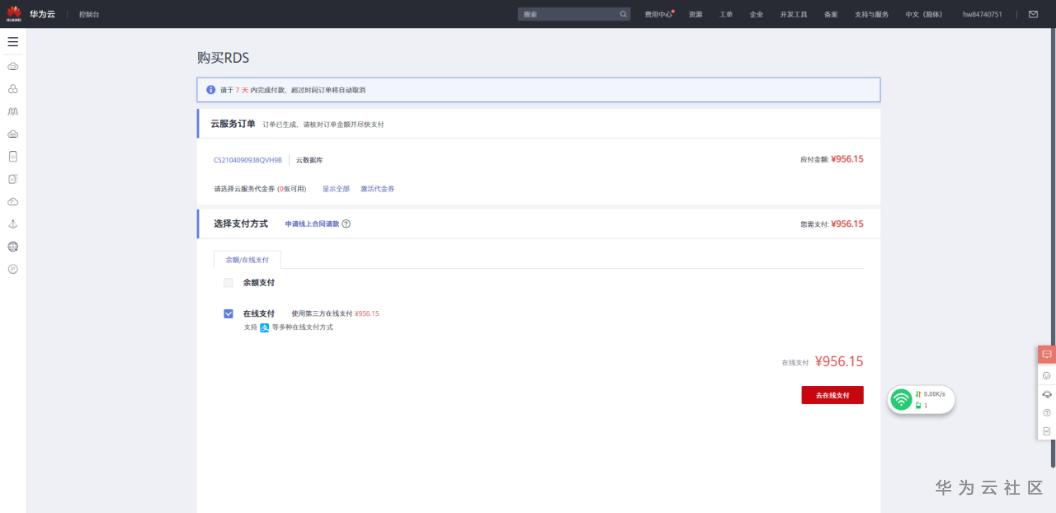Open 费用中心 in the top navigation
1056x513 pixels.
(x=659, y=14)
